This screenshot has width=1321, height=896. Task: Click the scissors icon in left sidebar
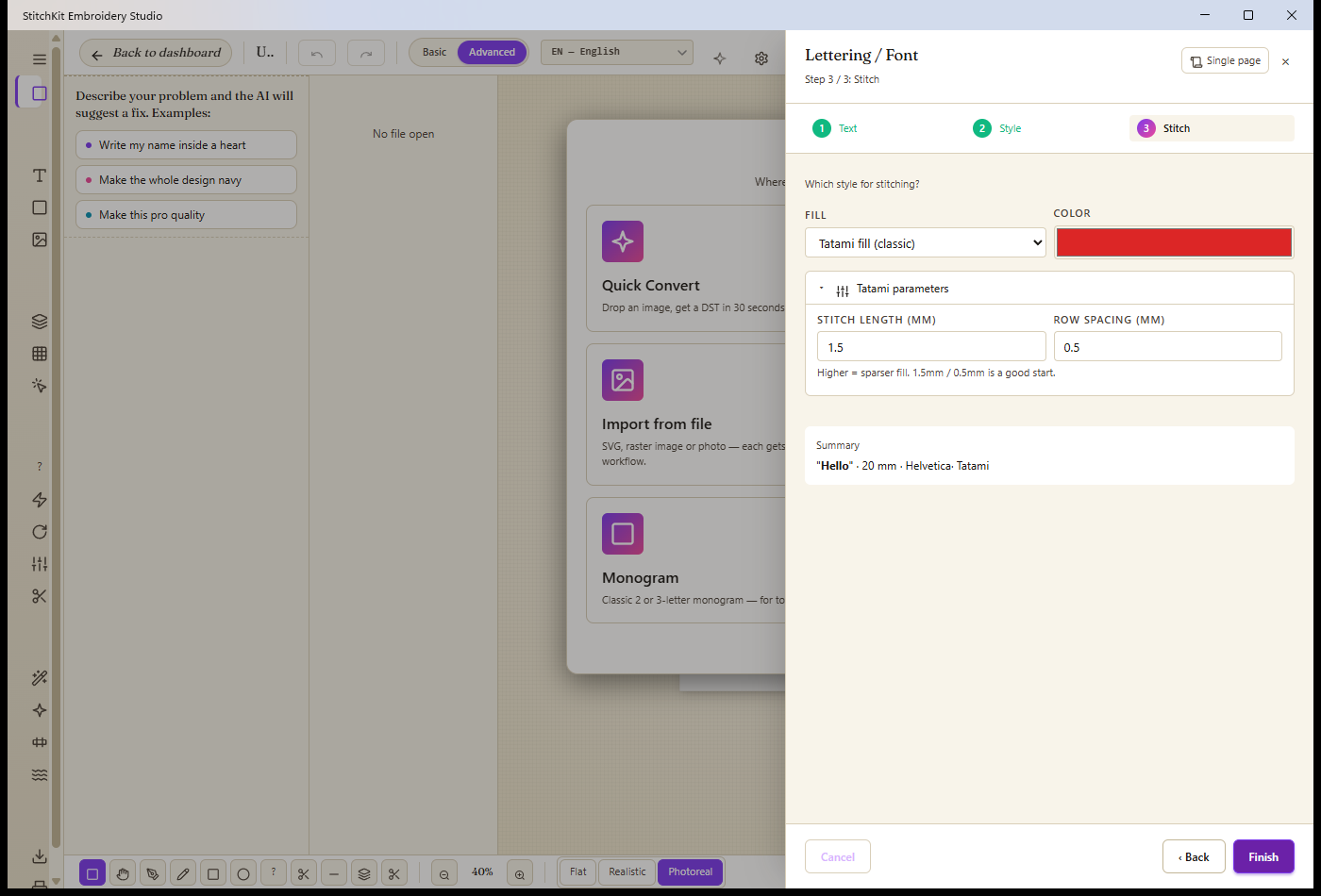(x=40, y=596)
